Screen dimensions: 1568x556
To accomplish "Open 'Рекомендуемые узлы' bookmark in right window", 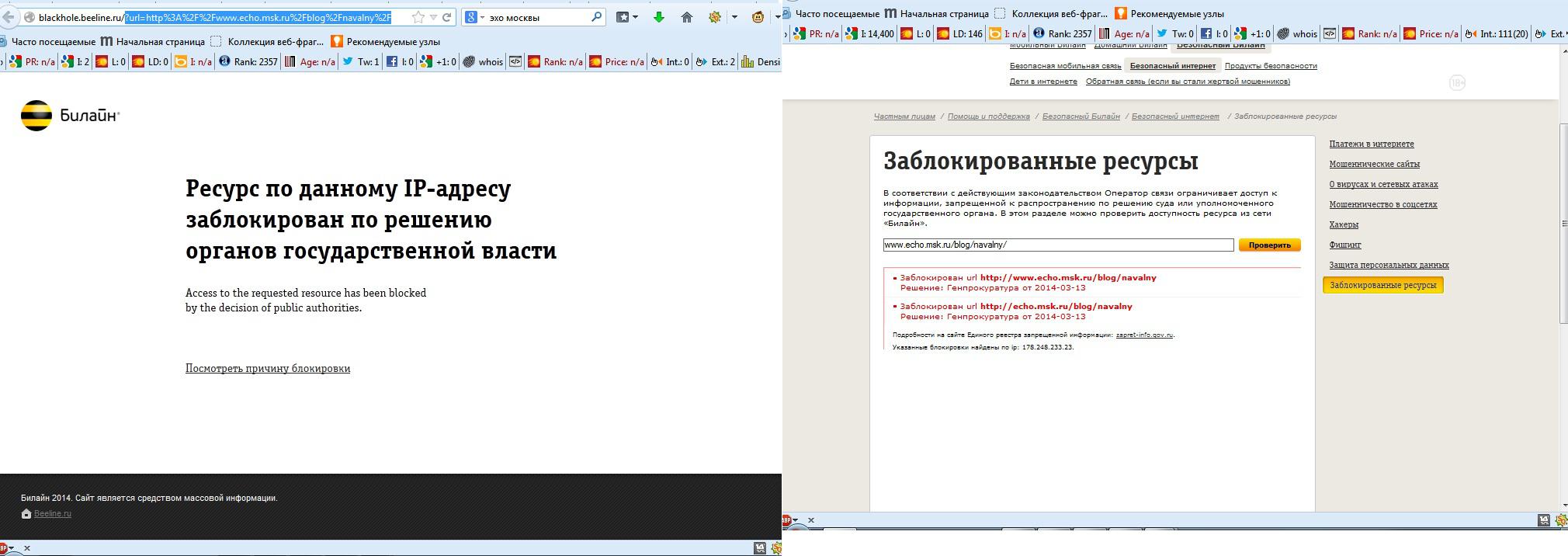I will point(1170,13).
